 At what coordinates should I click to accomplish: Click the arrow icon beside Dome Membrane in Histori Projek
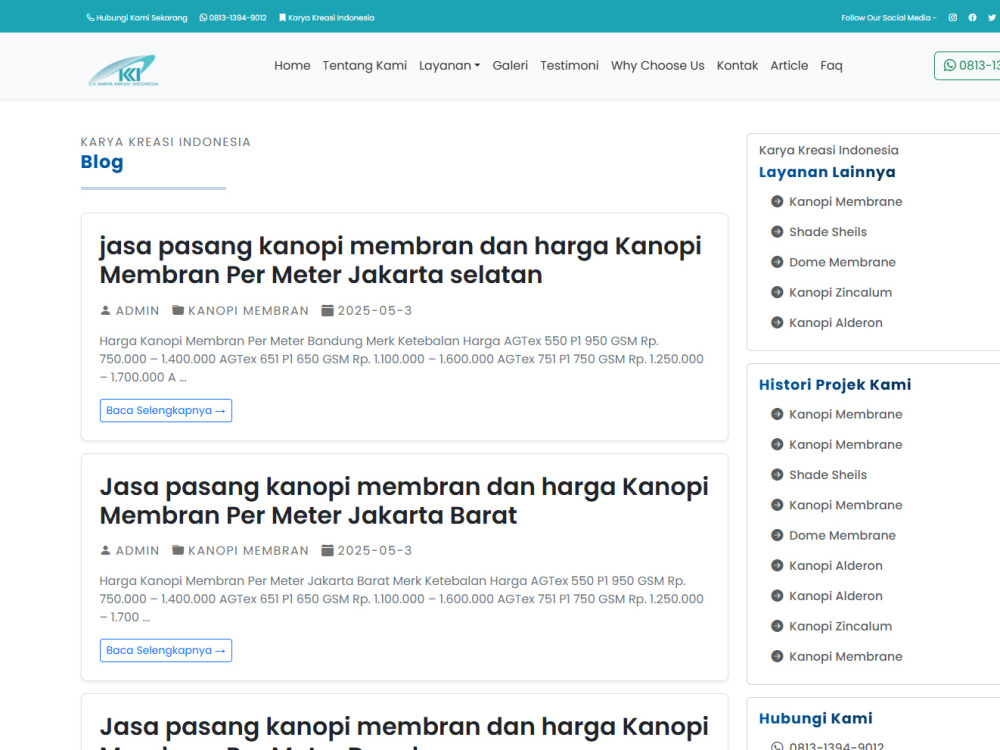[777, 535]
